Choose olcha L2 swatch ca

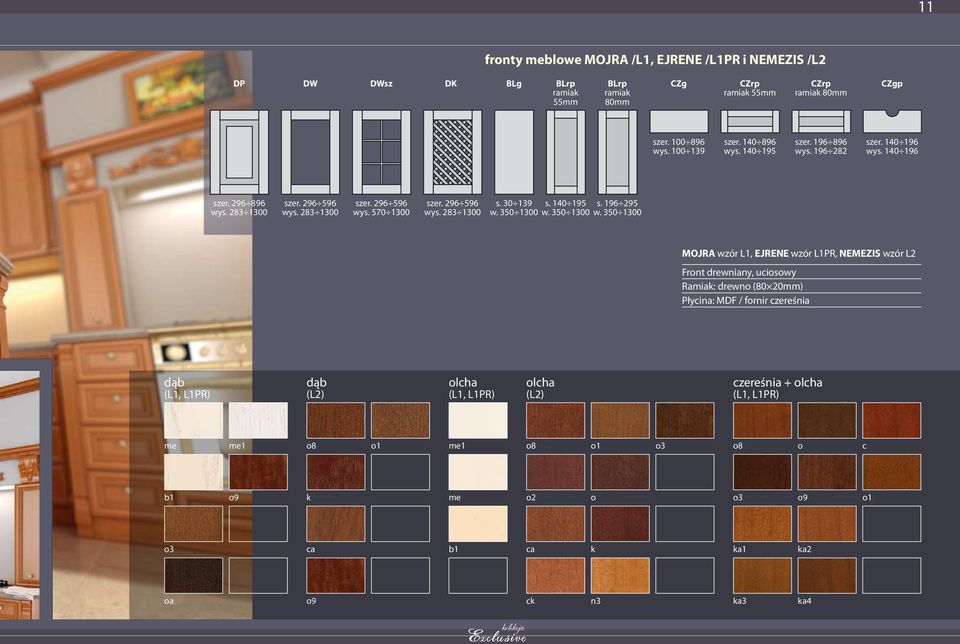555,524
